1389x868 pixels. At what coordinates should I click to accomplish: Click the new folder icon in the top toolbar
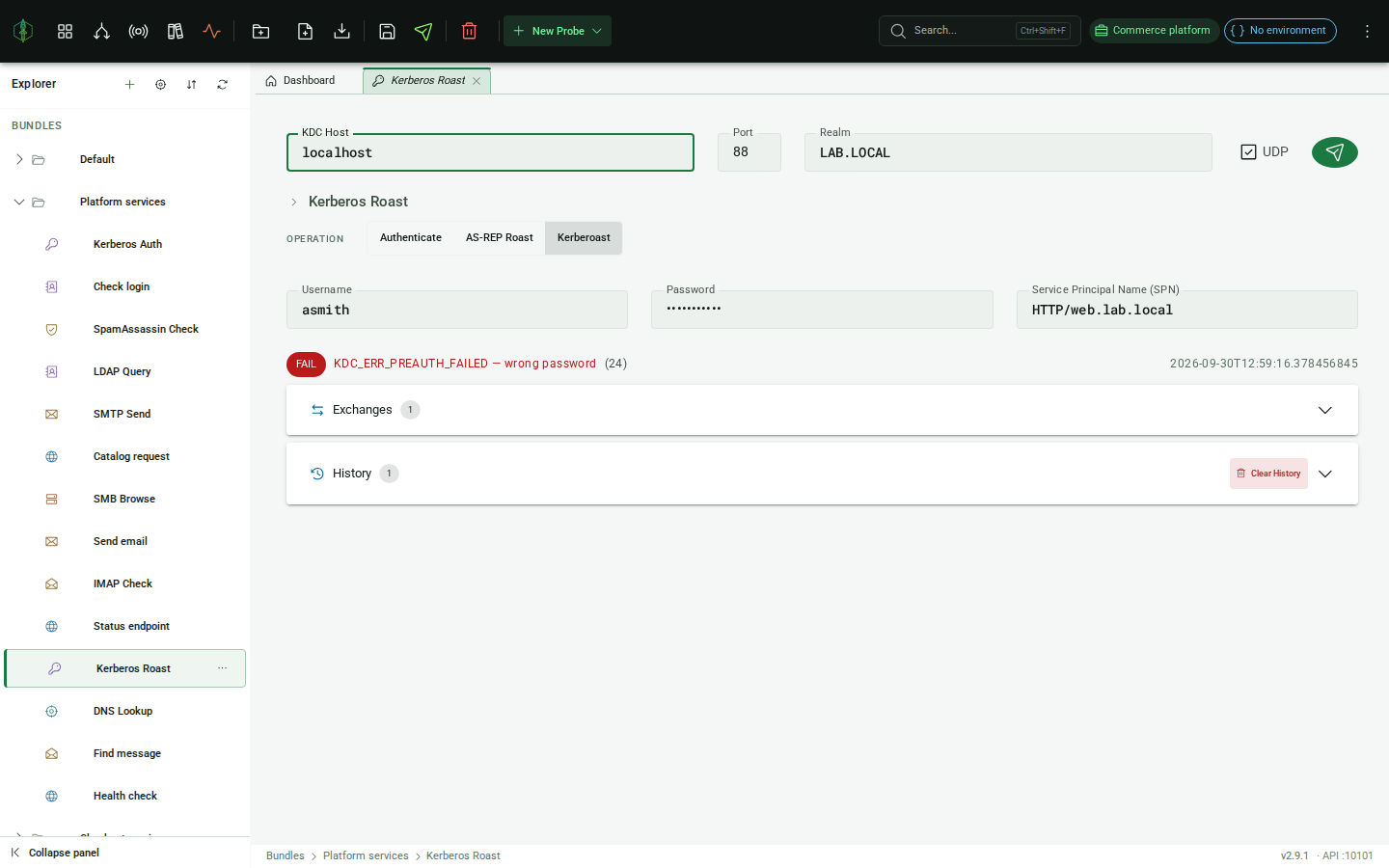pyautogui.click(x=260, y=31)
